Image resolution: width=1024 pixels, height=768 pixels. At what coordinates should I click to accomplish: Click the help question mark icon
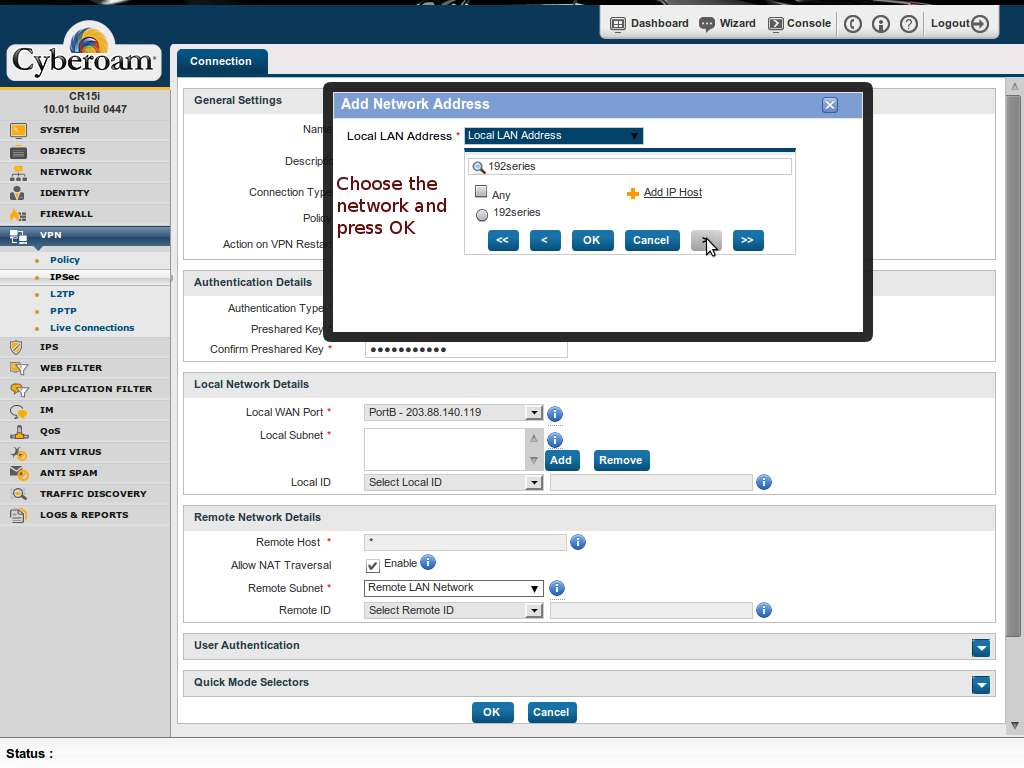pos(908,24)
